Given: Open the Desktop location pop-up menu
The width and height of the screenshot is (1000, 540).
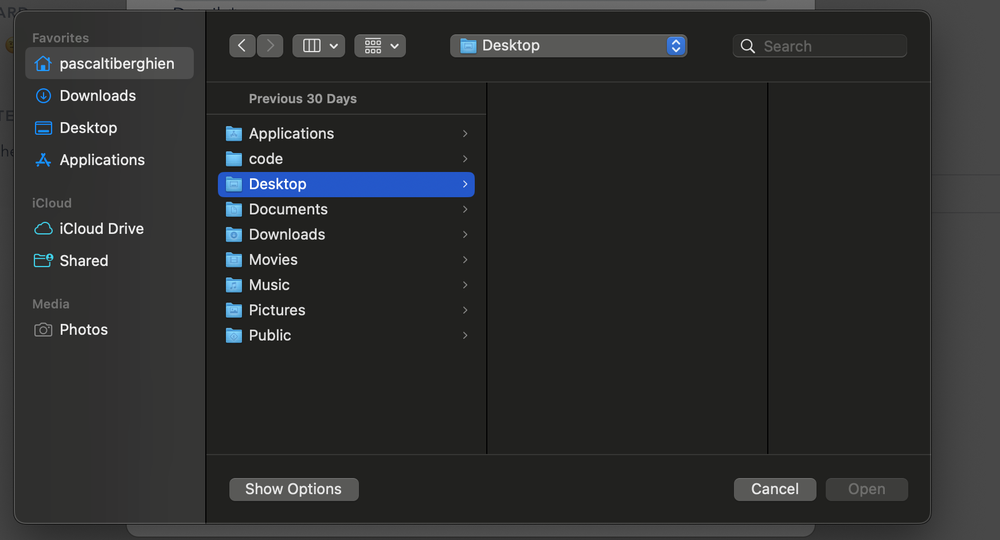Looking at the screenshot, I should point(568,46).
